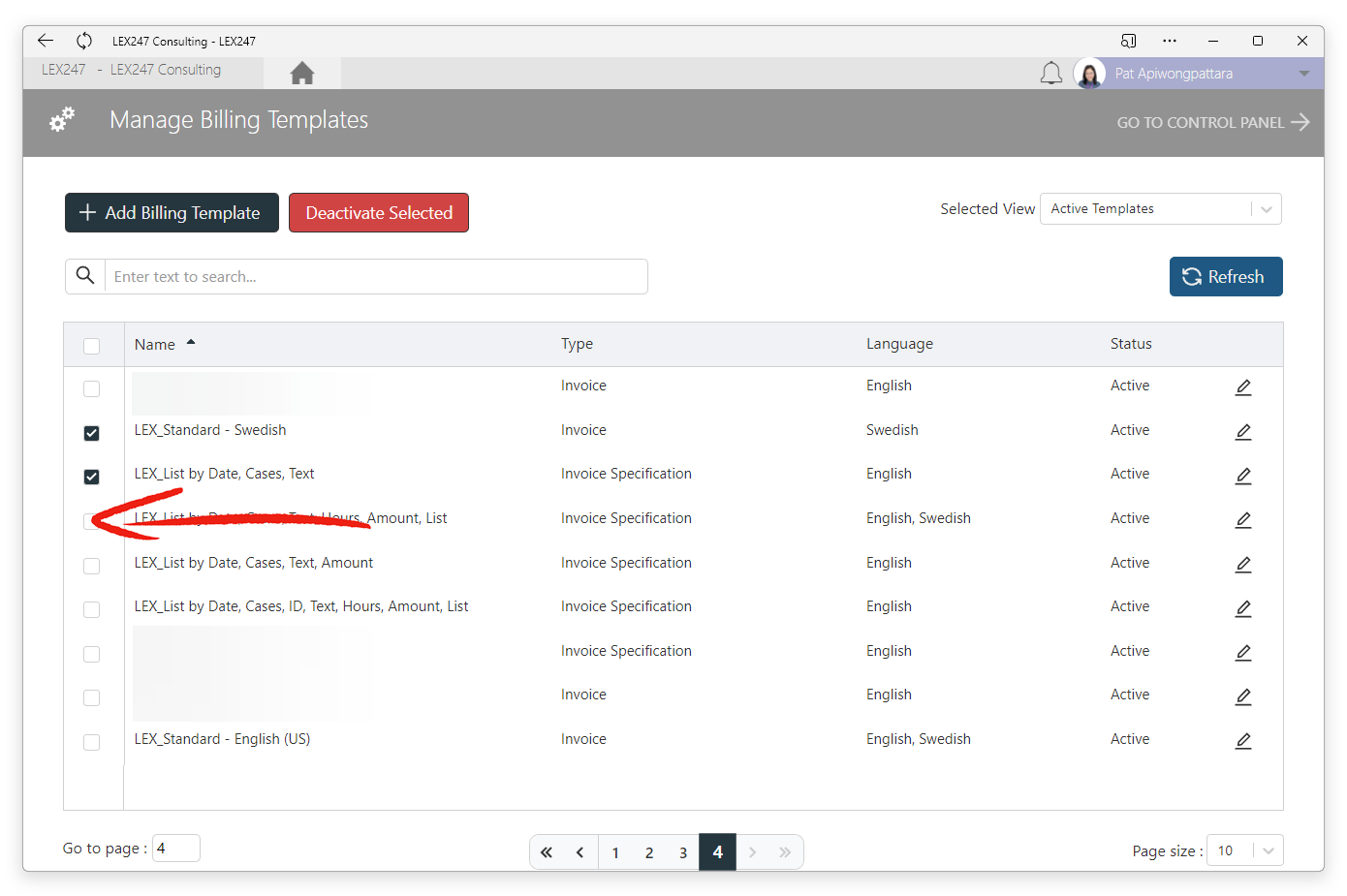1347x896 pixels.
Task: Go back using the back arrow
Action: pyautogui.click(x=46, y=41)
